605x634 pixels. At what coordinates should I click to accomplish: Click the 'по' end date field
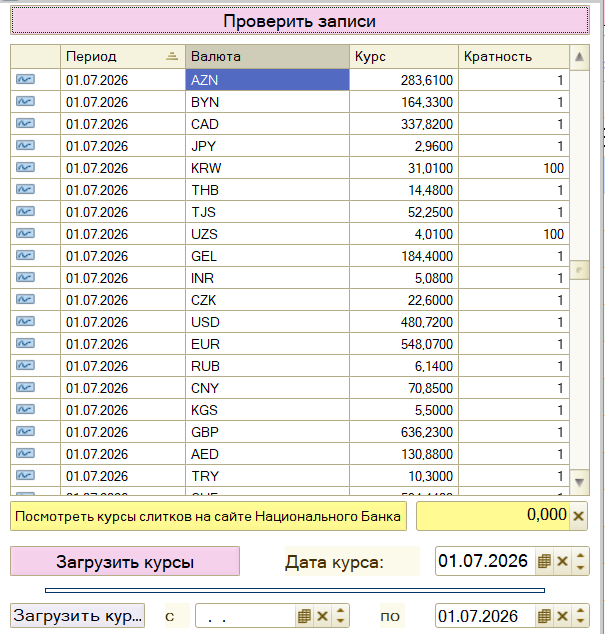484,616
